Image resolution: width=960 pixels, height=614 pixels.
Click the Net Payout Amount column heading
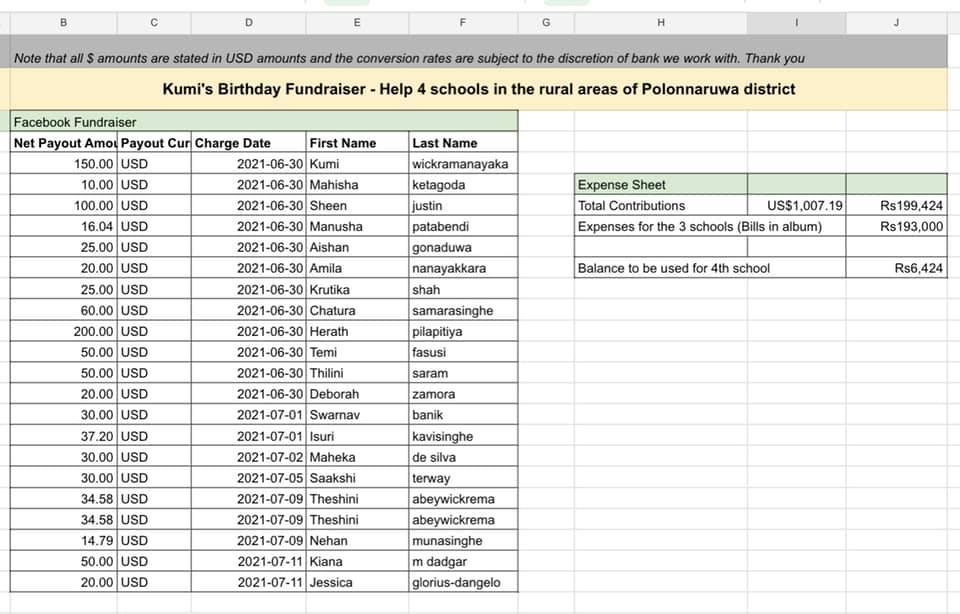point(64,143)
